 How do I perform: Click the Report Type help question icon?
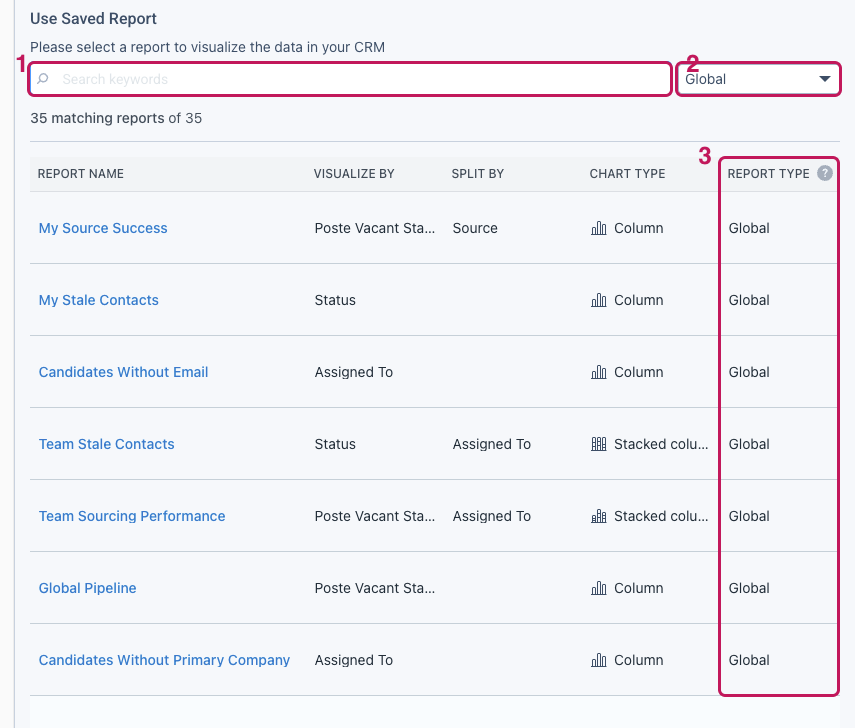[824, 173]
